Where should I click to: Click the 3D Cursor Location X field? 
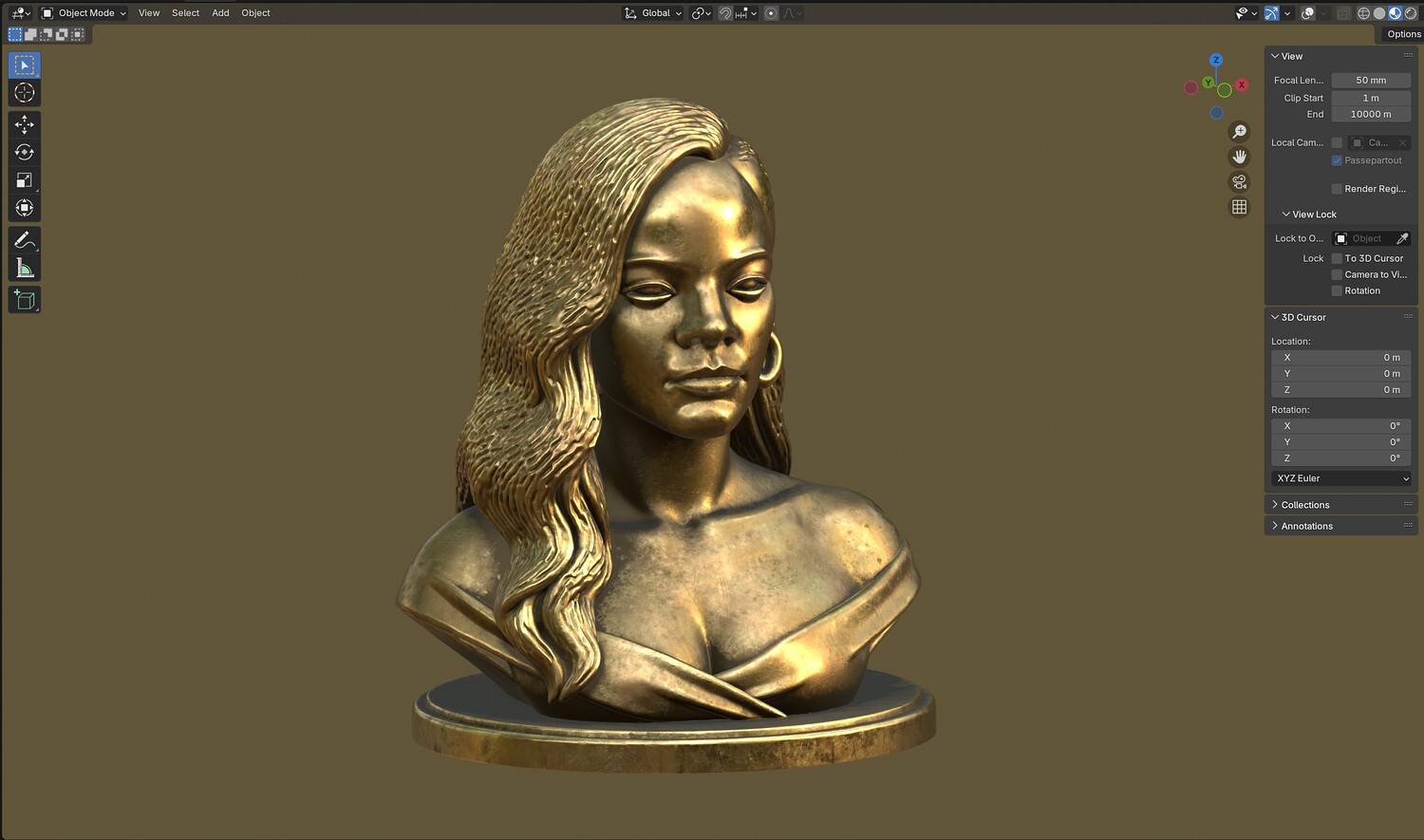point(1341,358)
